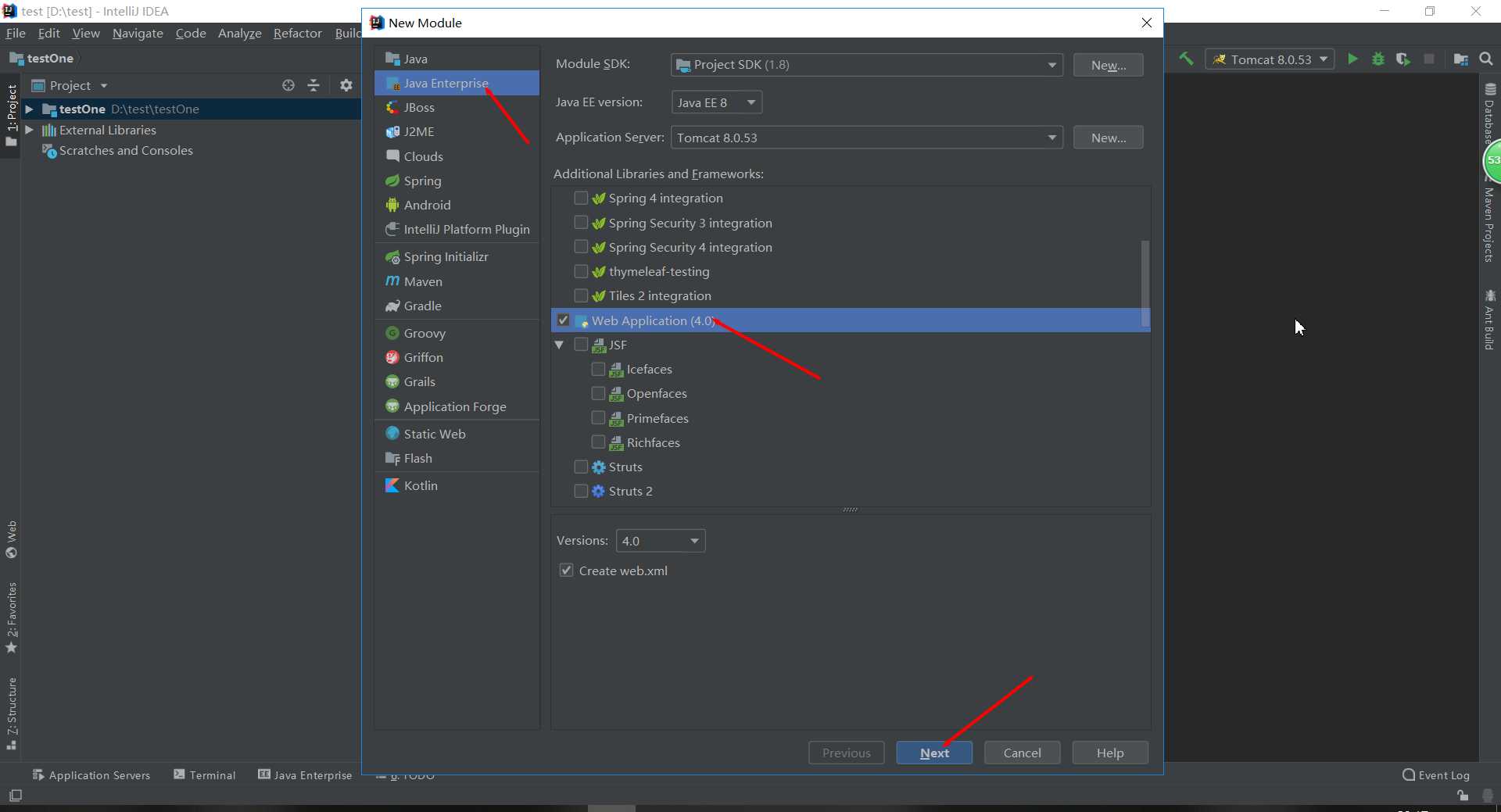Open Ant Build side panel
This screenshot has height=812, width=1501.
point(1489,320)
